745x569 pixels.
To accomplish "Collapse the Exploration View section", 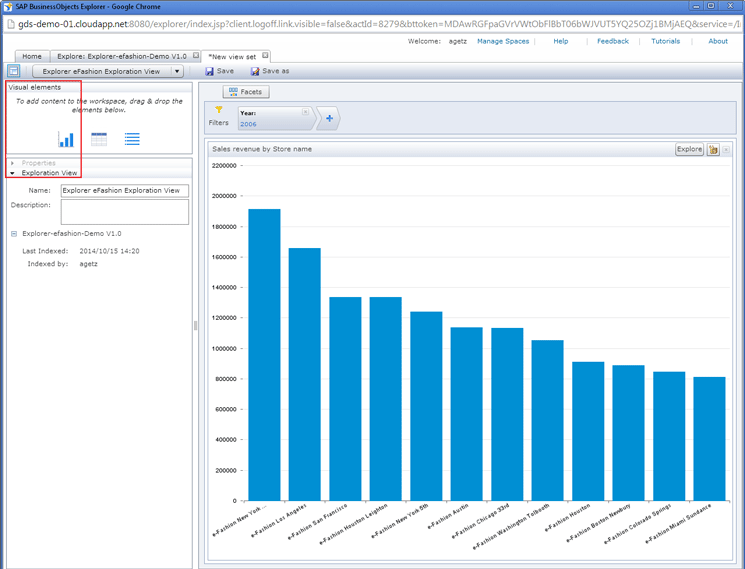I will click(x=13, y=173).
